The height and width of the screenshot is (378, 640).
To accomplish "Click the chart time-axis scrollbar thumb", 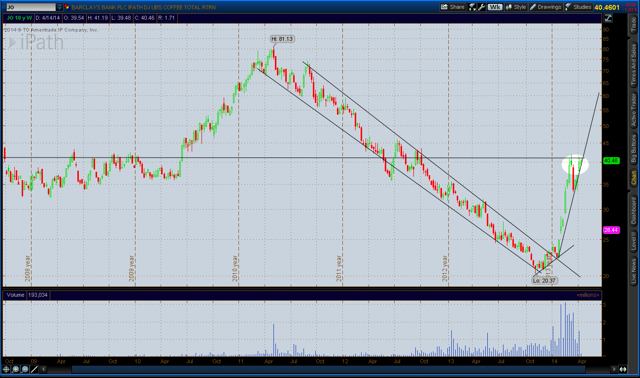I will point(329,369).
